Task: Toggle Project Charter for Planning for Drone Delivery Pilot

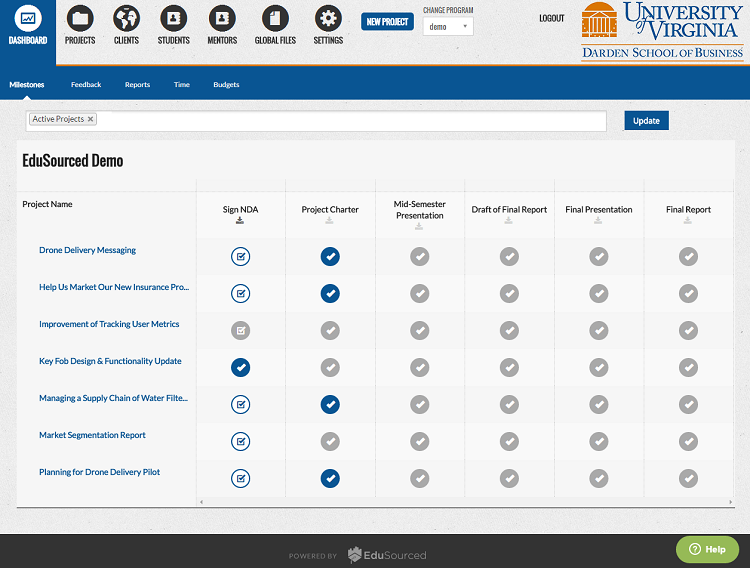Action: 330,478
